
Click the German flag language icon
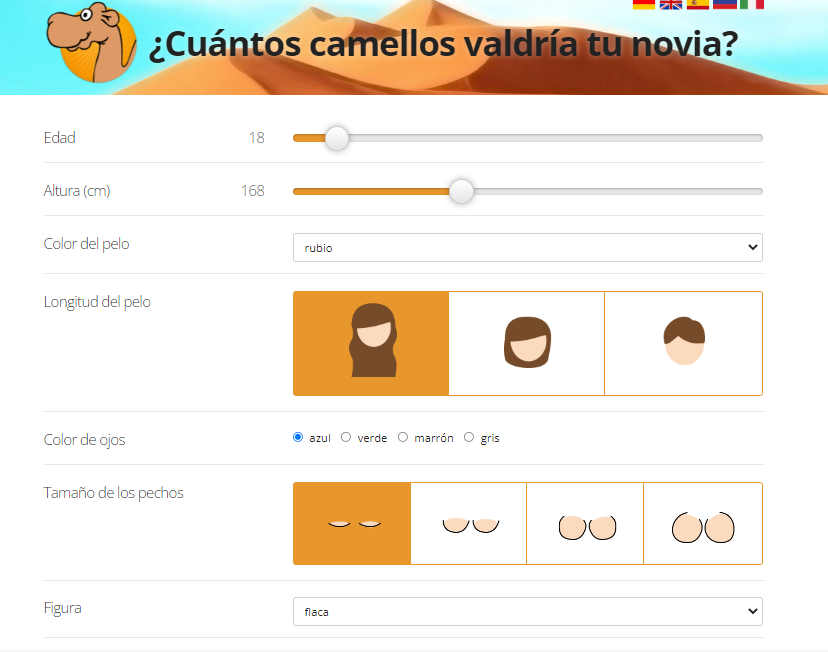(644, 4)
